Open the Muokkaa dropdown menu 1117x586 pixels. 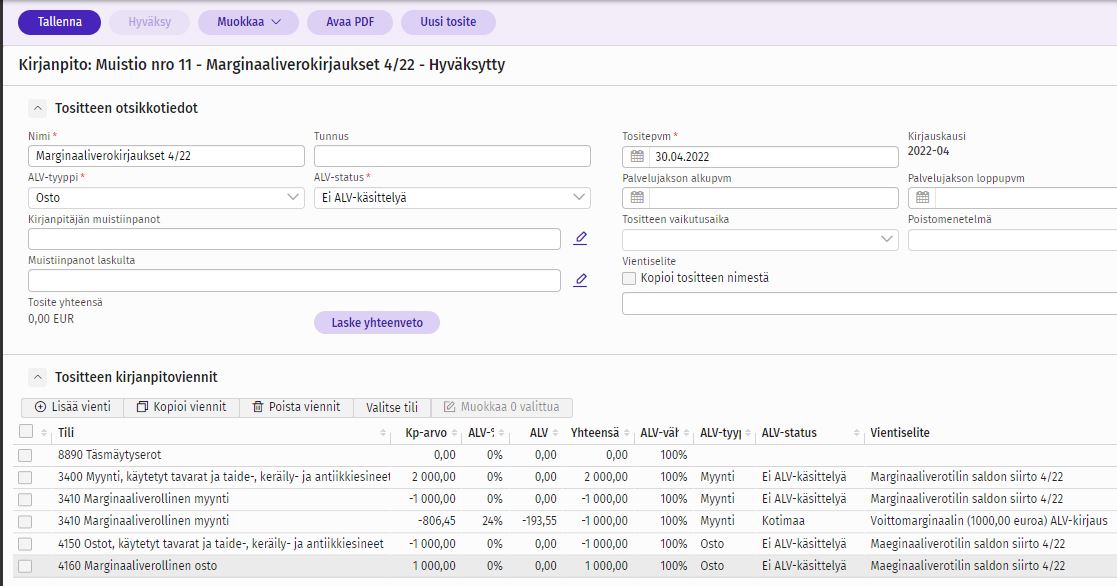(x=249, y=22)
